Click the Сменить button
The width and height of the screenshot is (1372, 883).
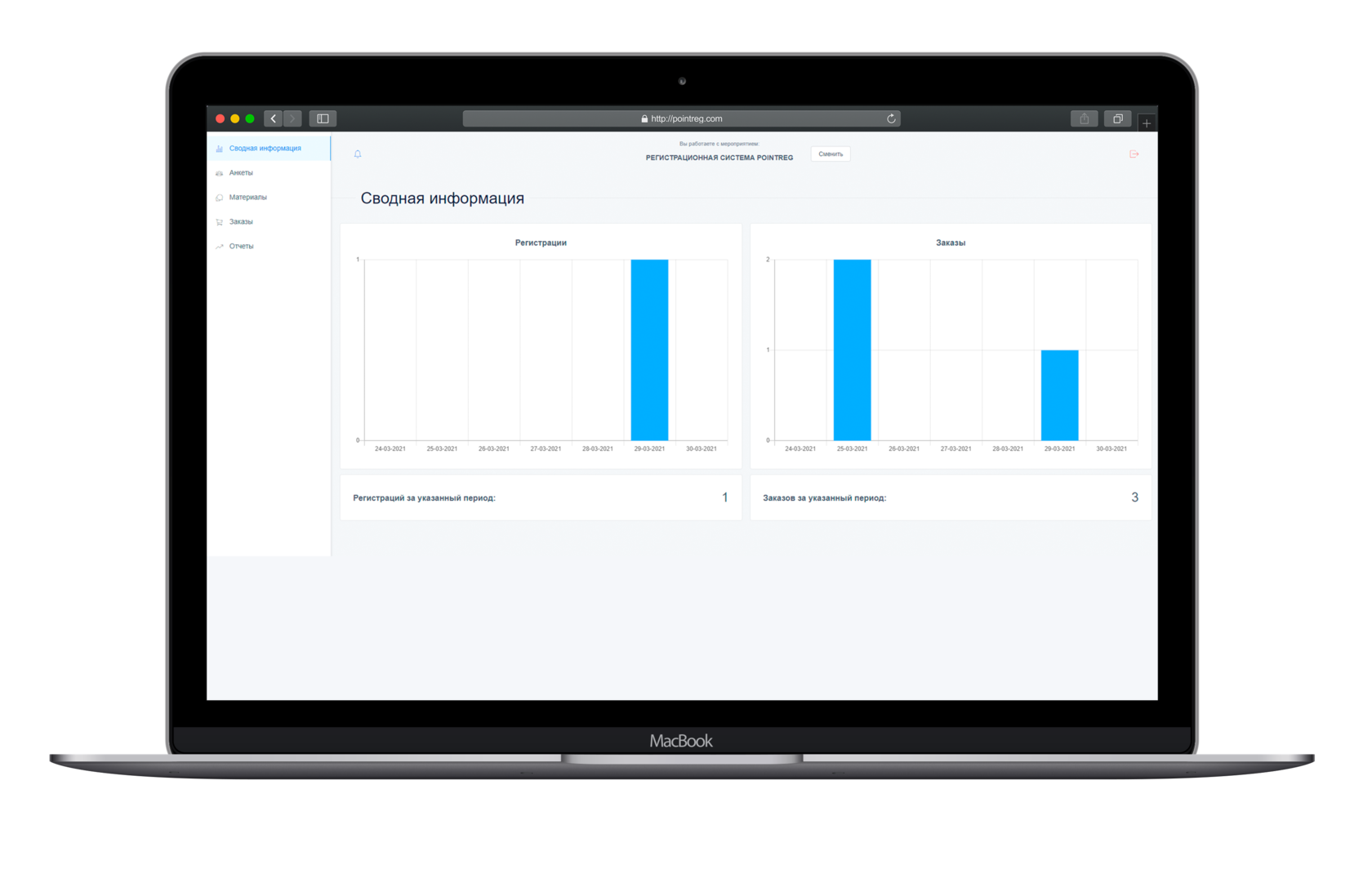coord(831,154)
